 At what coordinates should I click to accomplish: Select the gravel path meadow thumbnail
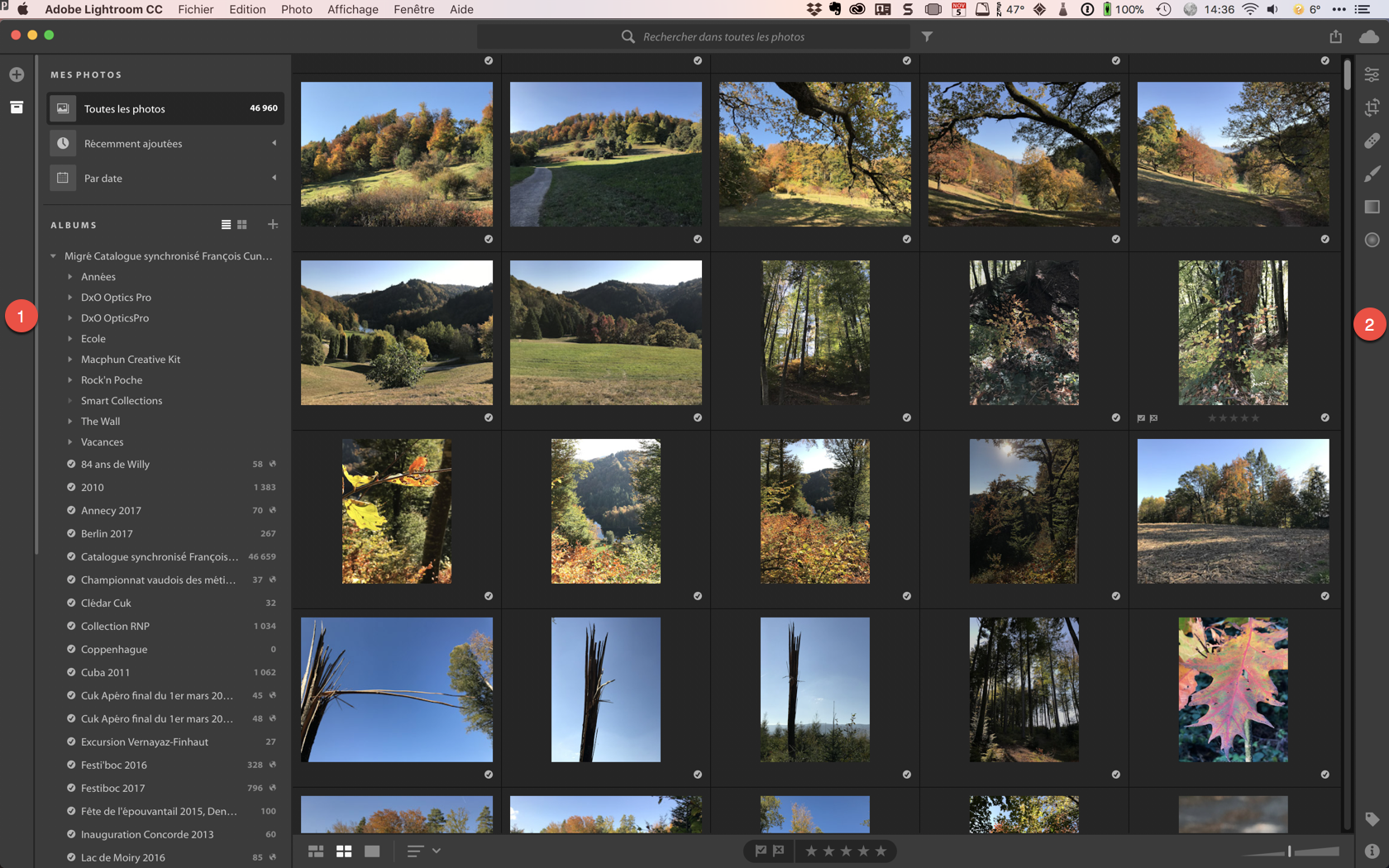coord(606,154)
